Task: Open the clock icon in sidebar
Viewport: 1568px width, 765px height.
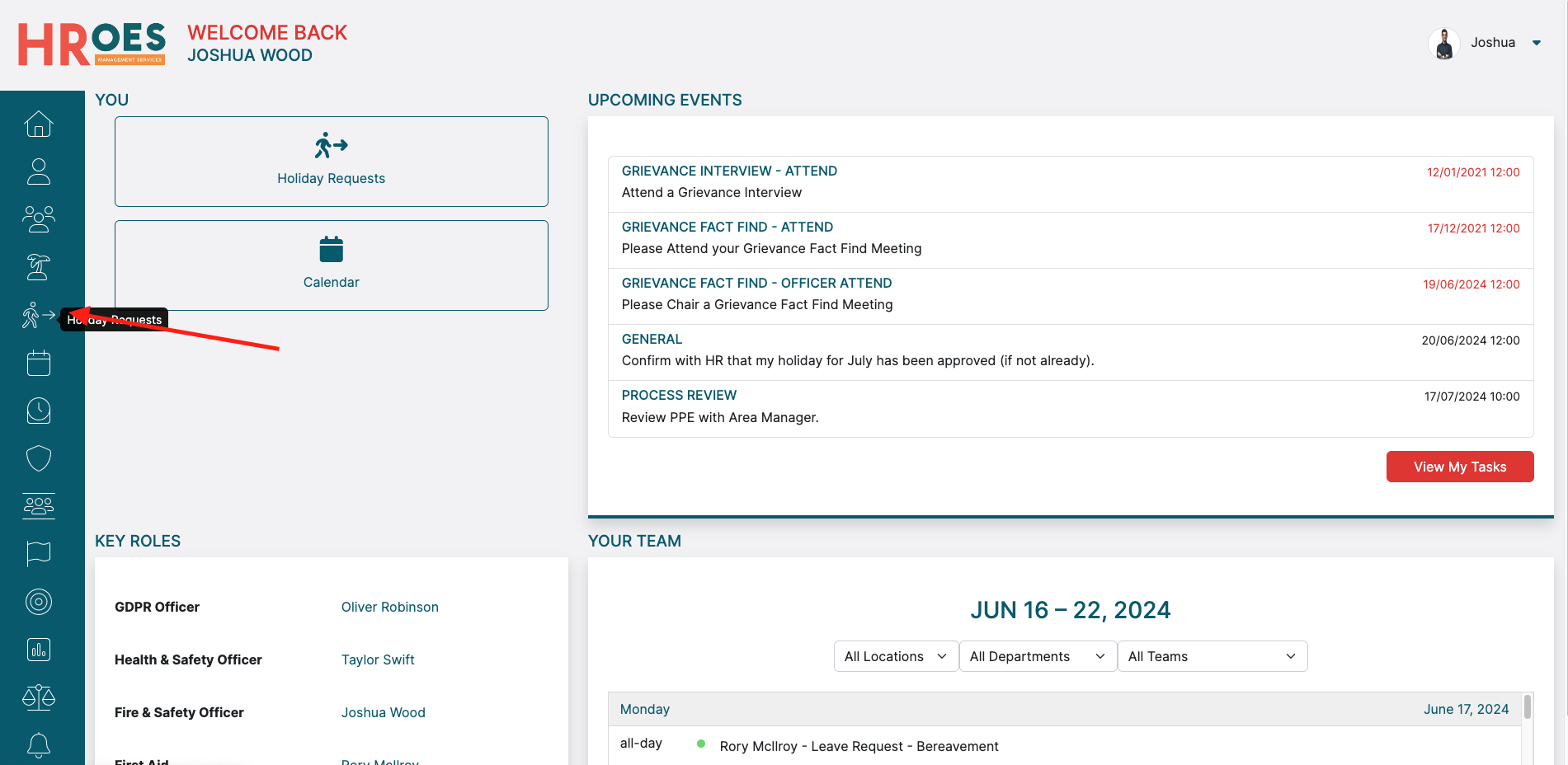Action: tap(39, 411)
